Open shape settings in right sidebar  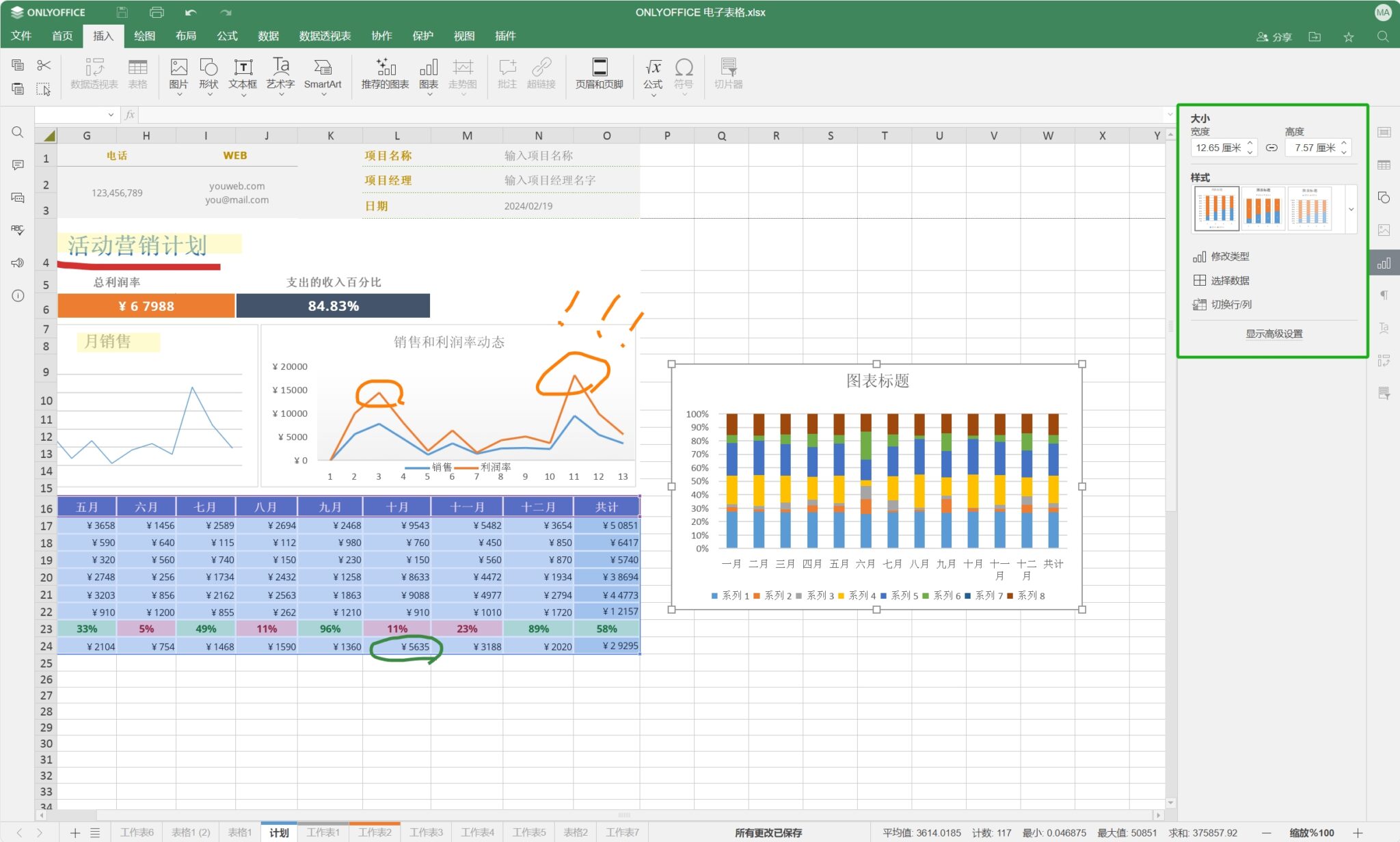point(1384,198)
